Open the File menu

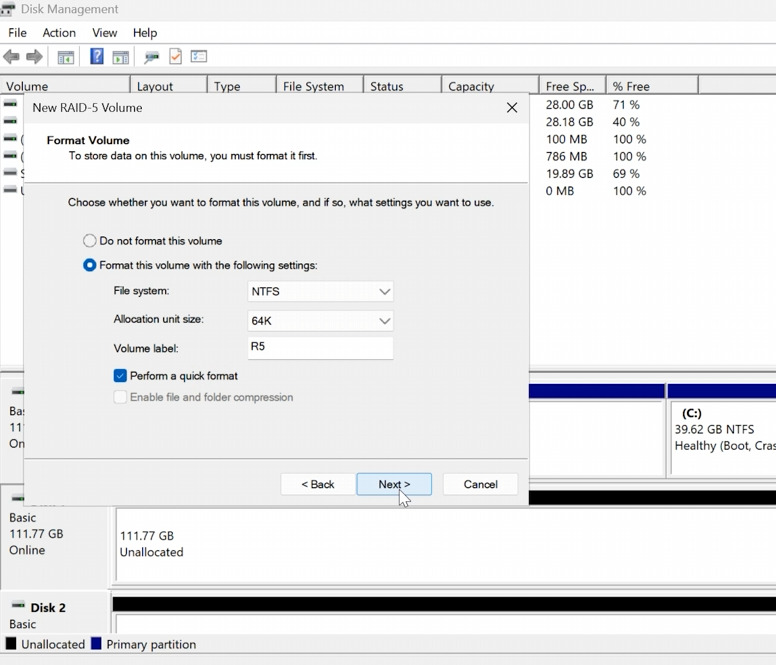click(17, 33)
